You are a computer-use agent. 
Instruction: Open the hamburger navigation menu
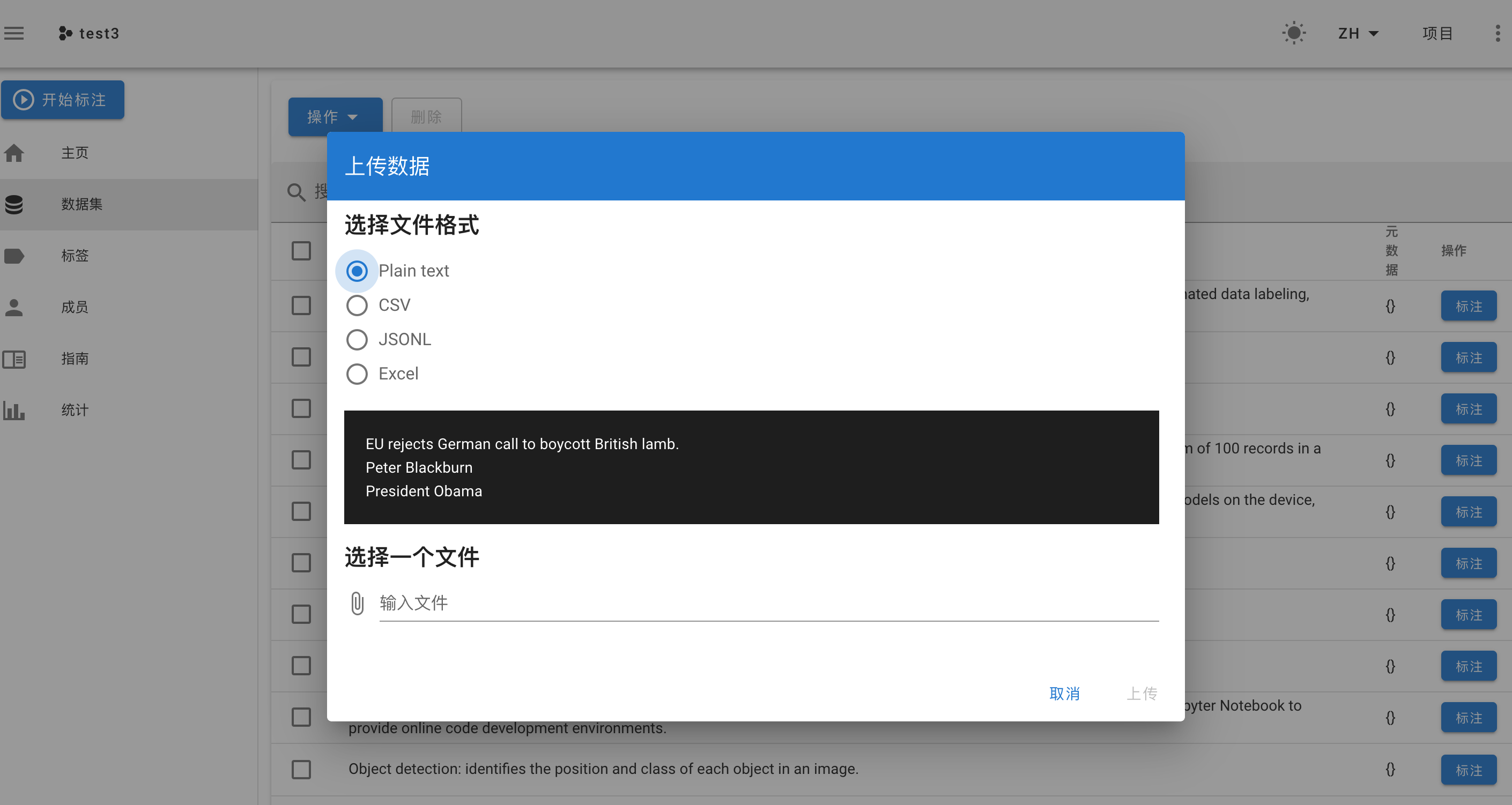(x=13, y=33)
